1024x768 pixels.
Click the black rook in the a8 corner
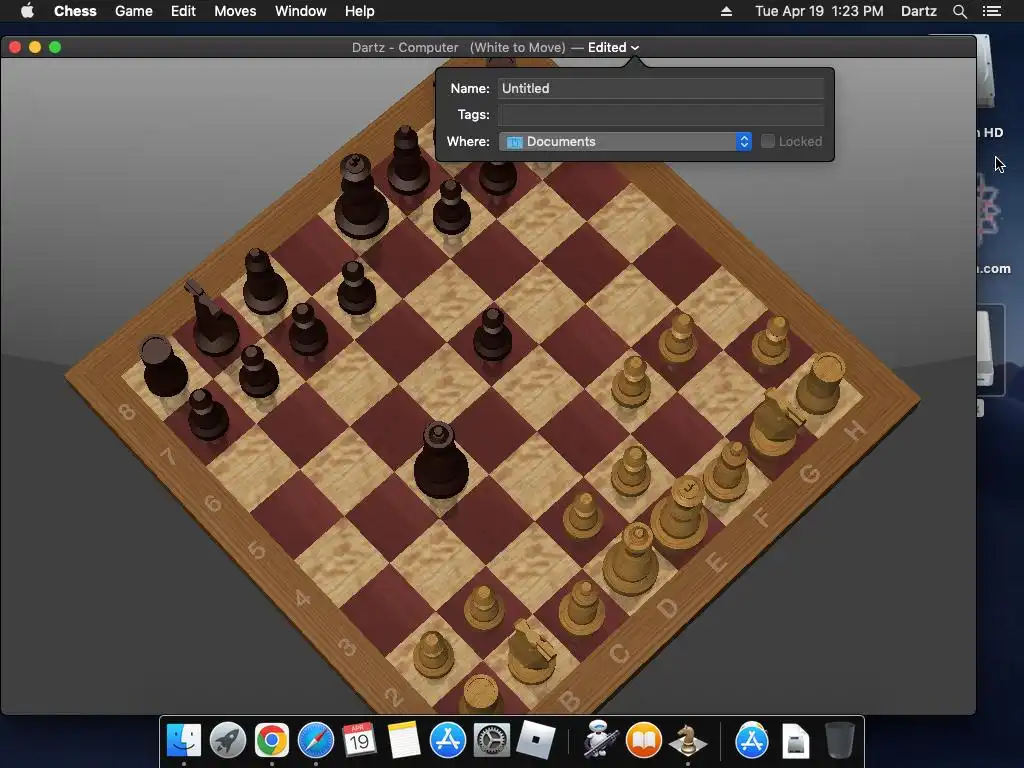tap(164, 366)
